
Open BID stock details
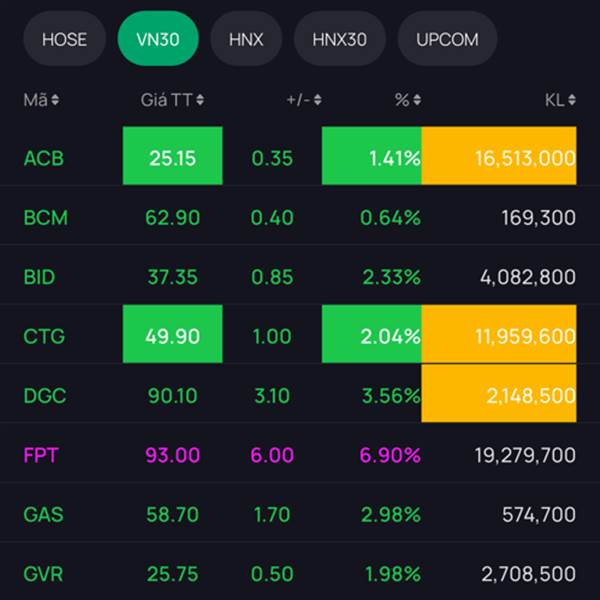(x=42, y=277)
